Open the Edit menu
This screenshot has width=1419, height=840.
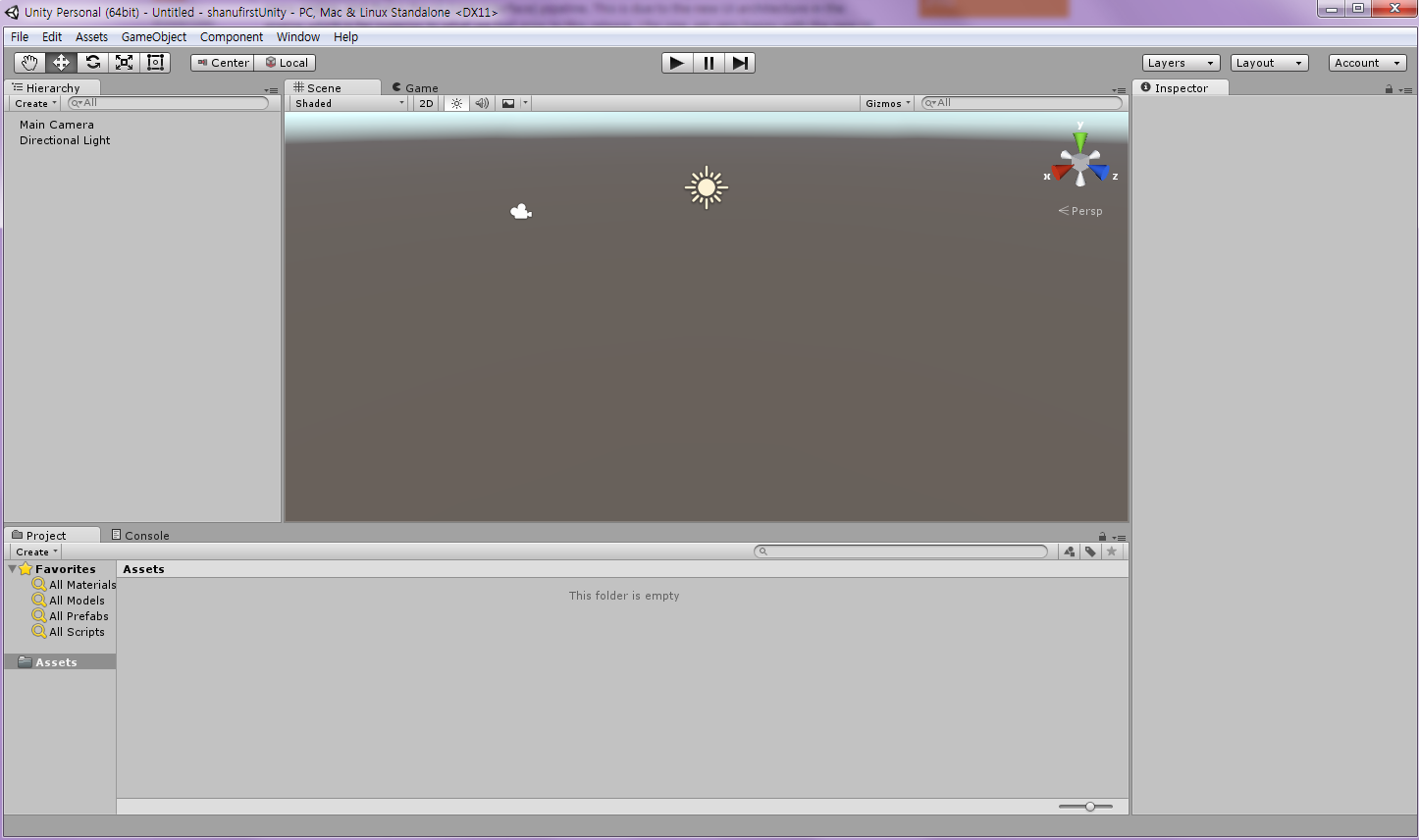click(52, 37)
